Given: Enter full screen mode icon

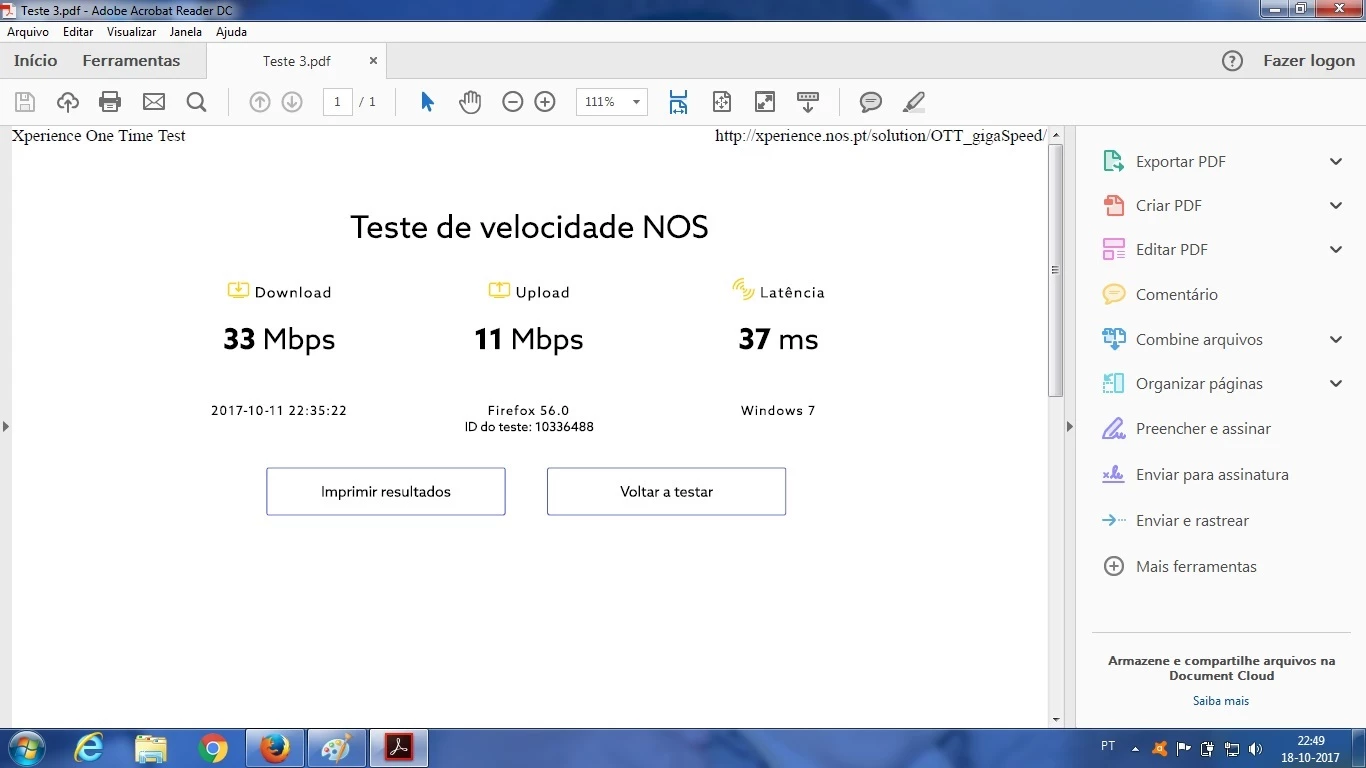Looking at the screenshot, I should [765, 102].
